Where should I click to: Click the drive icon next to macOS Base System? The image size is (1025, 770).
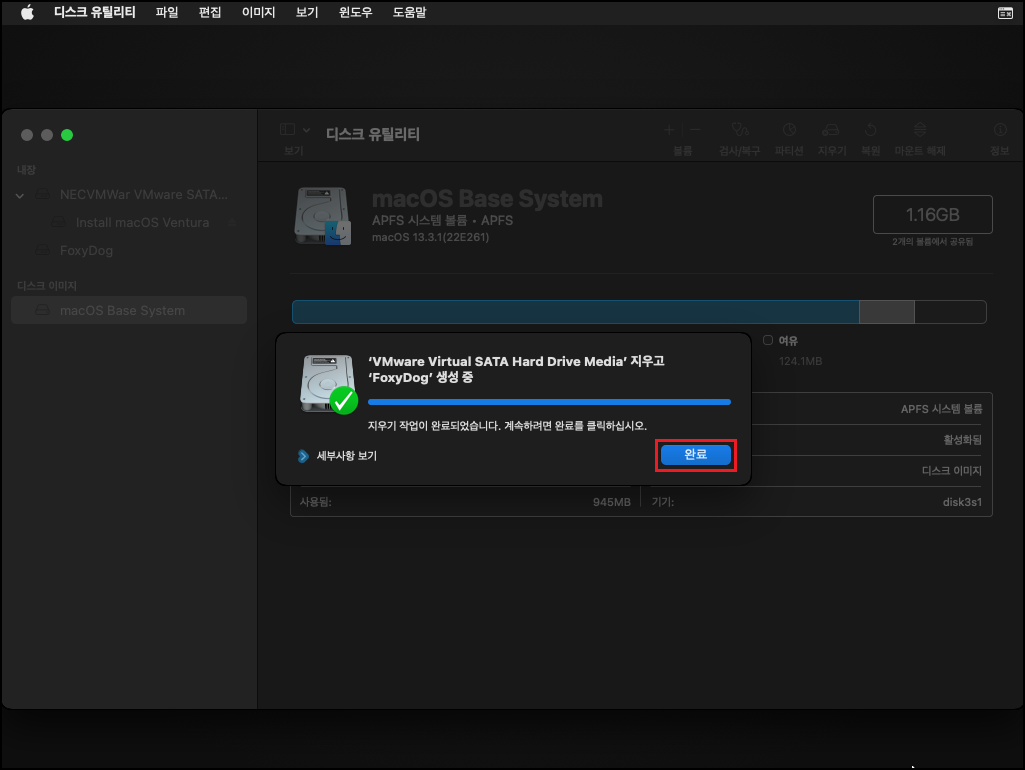[x=43, y=310]
